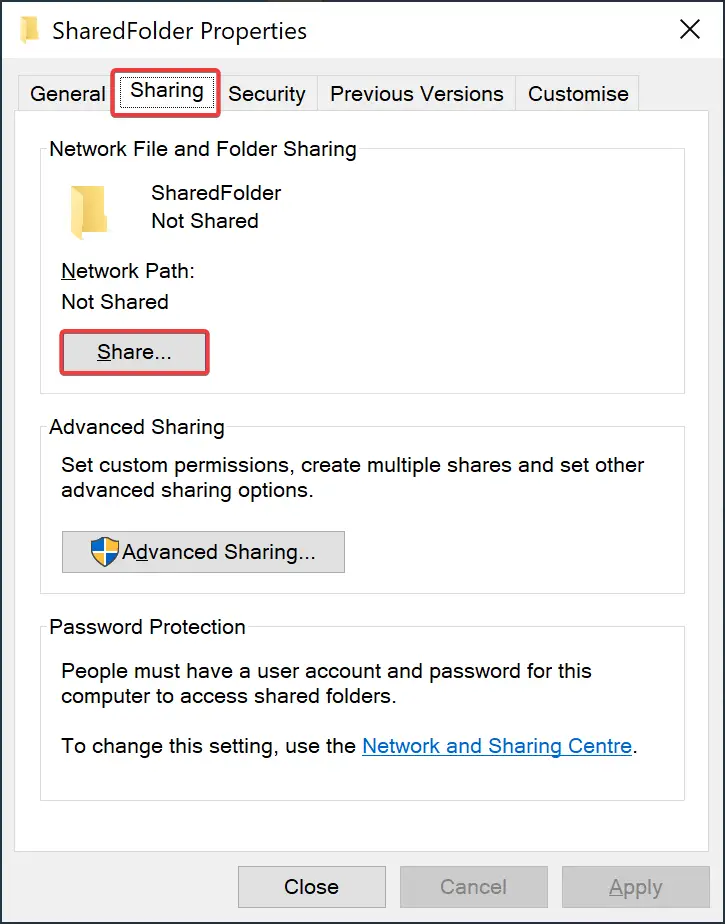Screen dimensions: 725x924
Task: Click the greyed-out Cancel button
Action: (473, 887)
